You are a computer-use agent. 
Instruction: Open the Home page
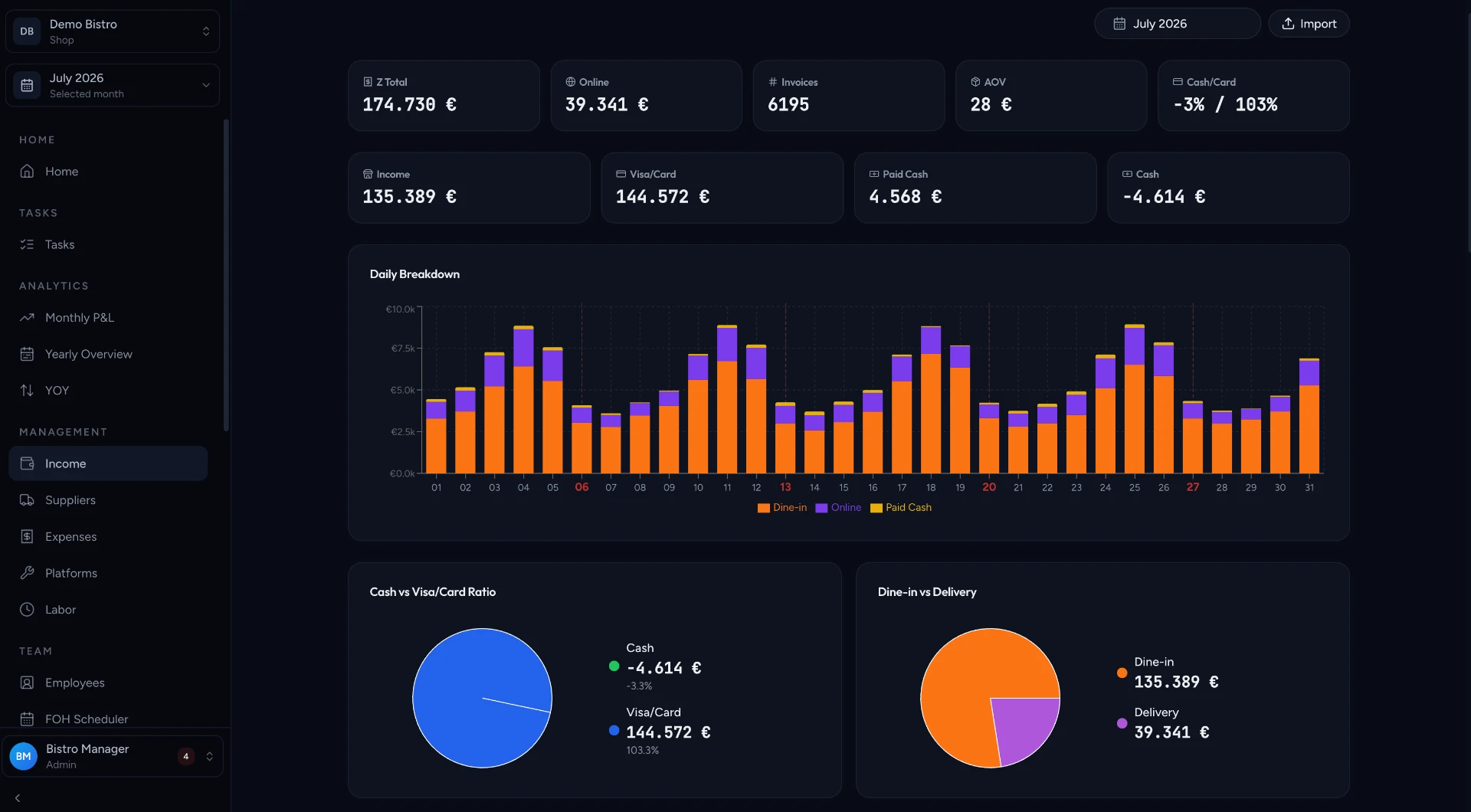108,172
